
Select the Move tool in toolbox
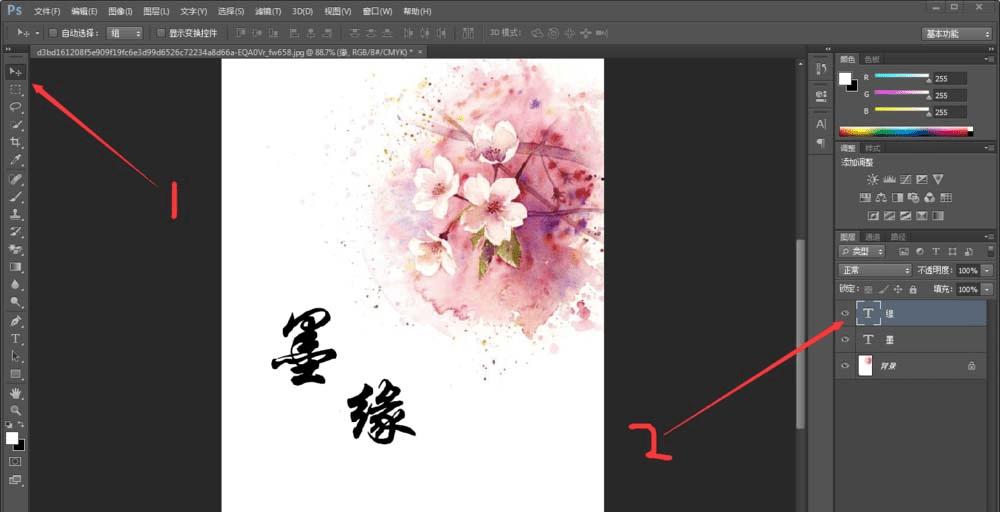click(x=15, y=71)
